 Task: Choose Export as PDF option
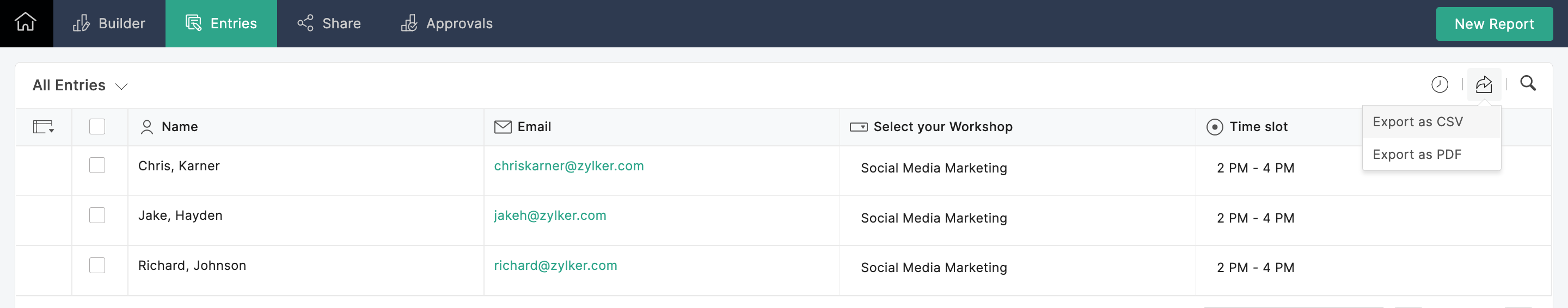pyautogui.click(x=1417, y=155)
